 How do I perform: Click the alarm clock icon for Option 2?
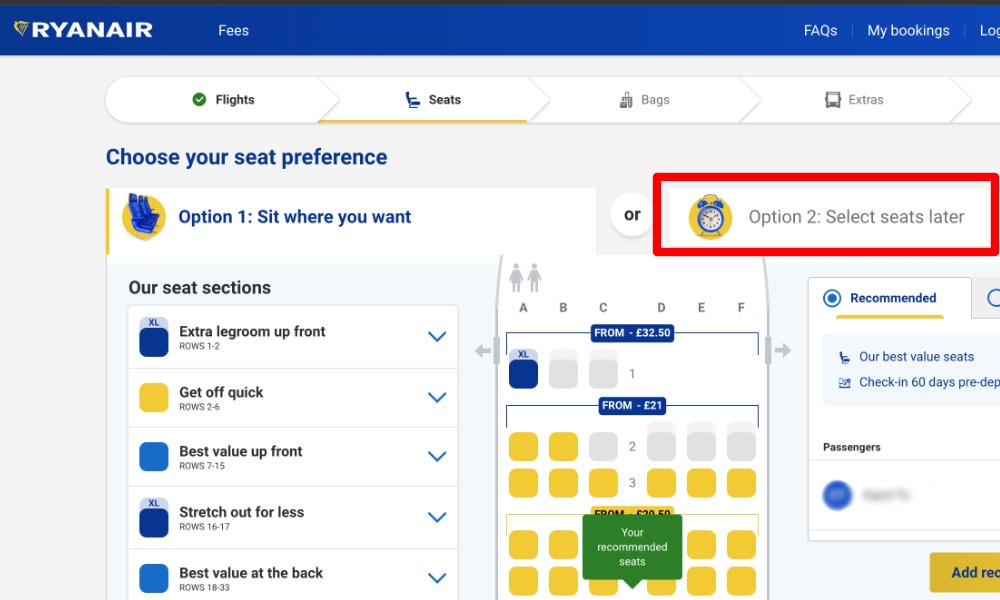tap(710, 217)
